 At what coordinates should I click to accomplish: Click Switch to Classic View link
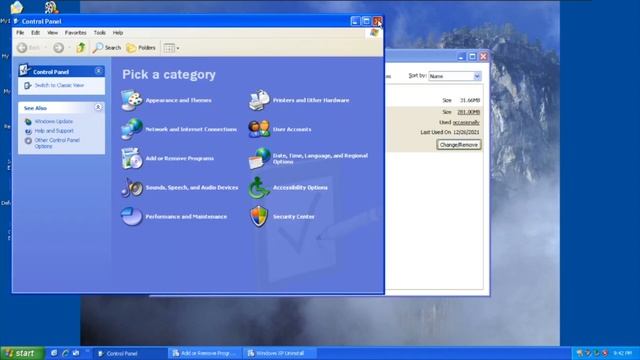click(59, 85)
